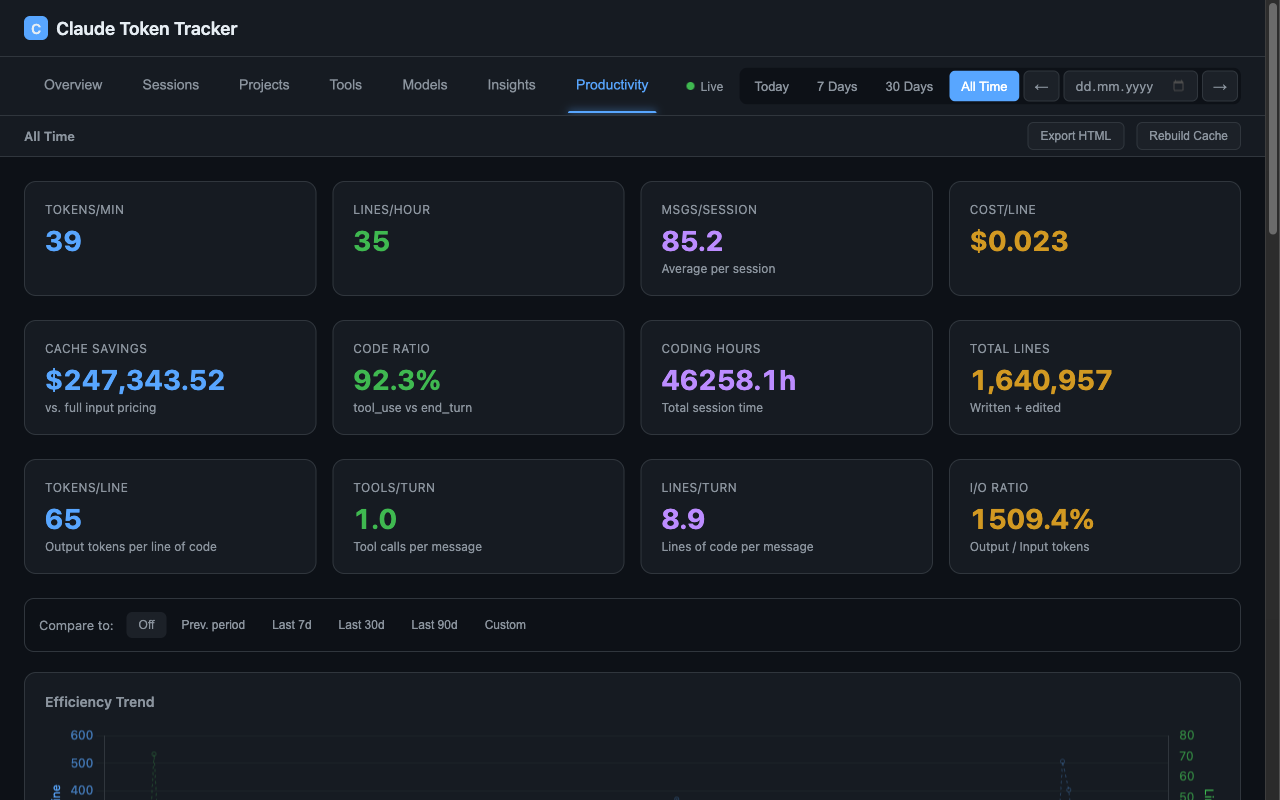Screen dimensions: 1280x800
Task: Click the Tokens/Min value 39
Action: coord(63,241)
